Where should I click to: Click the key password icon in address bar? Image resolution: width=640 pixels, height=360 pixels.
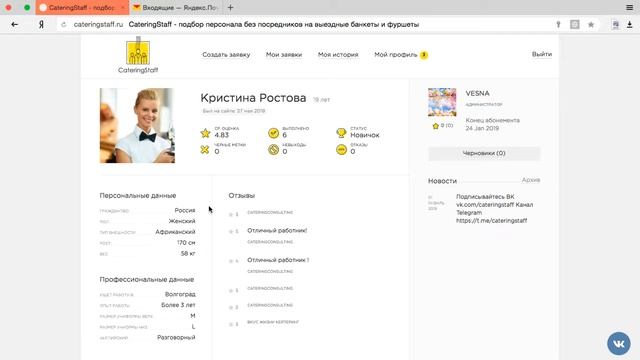[558, 24]
